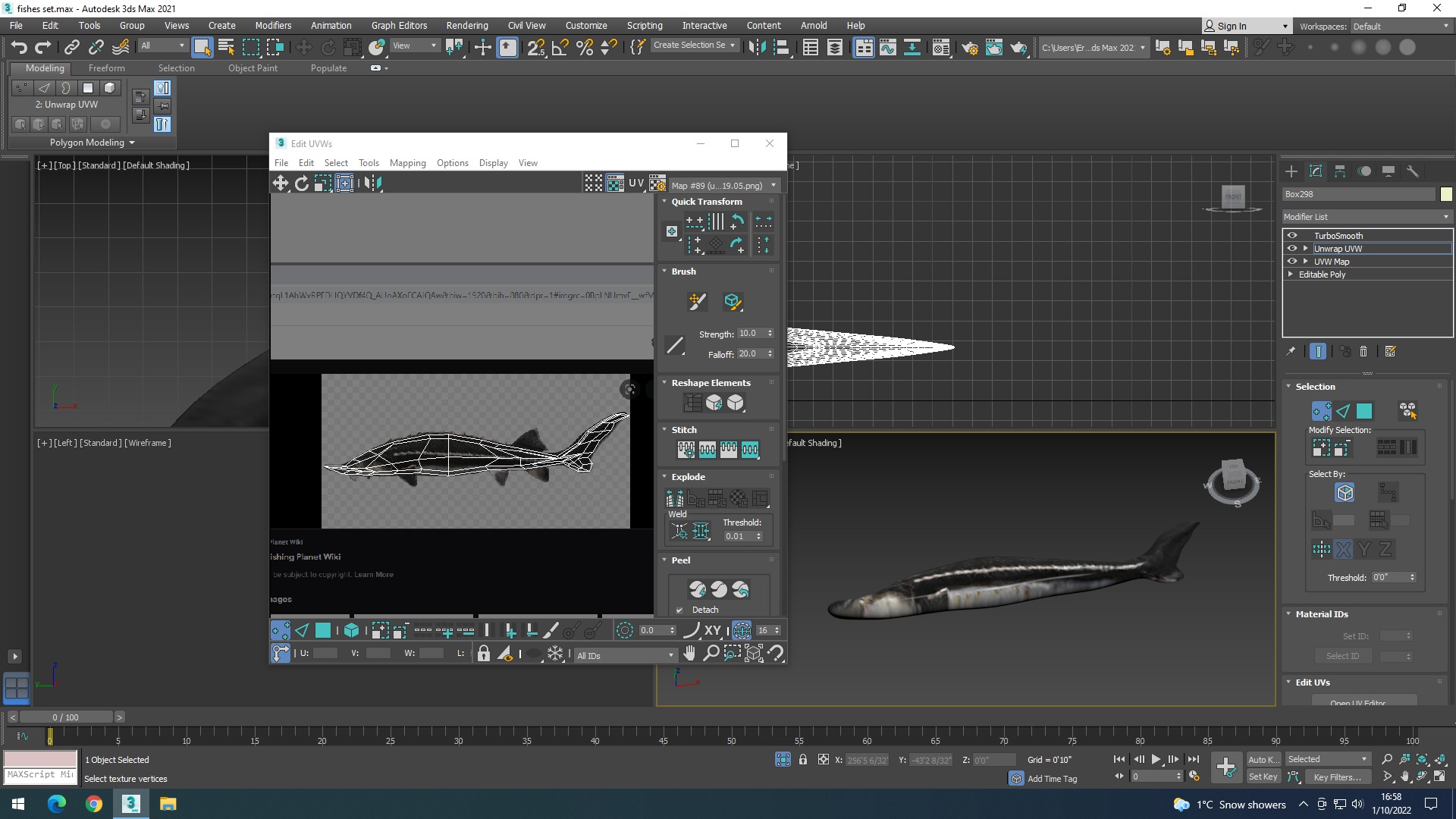Open the Render Setup icon
1456x819 pixels.
tap(970, 47)
